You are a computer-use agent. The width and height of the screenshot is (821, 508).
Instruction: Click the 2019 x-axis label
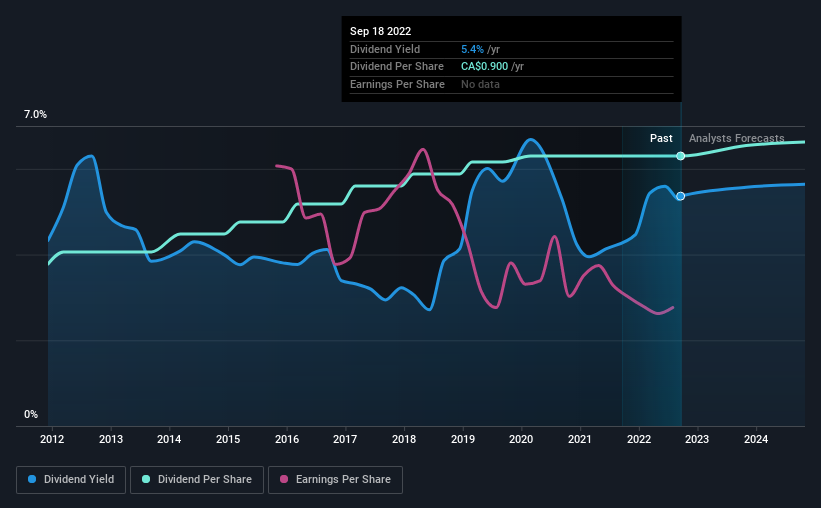[x=463, y=439]
